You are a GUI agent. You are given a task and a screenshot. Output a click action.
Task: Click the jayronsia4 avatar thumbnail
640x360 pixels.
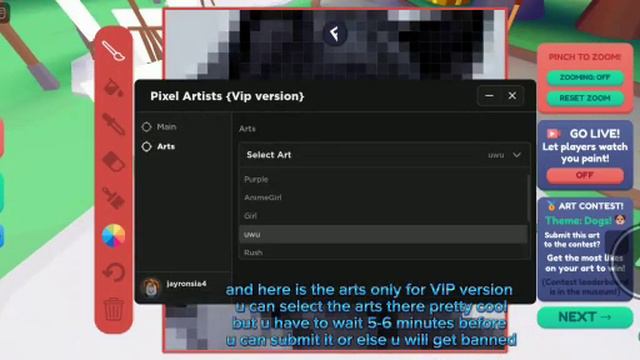pyautogui.click(x=151, y=287)
